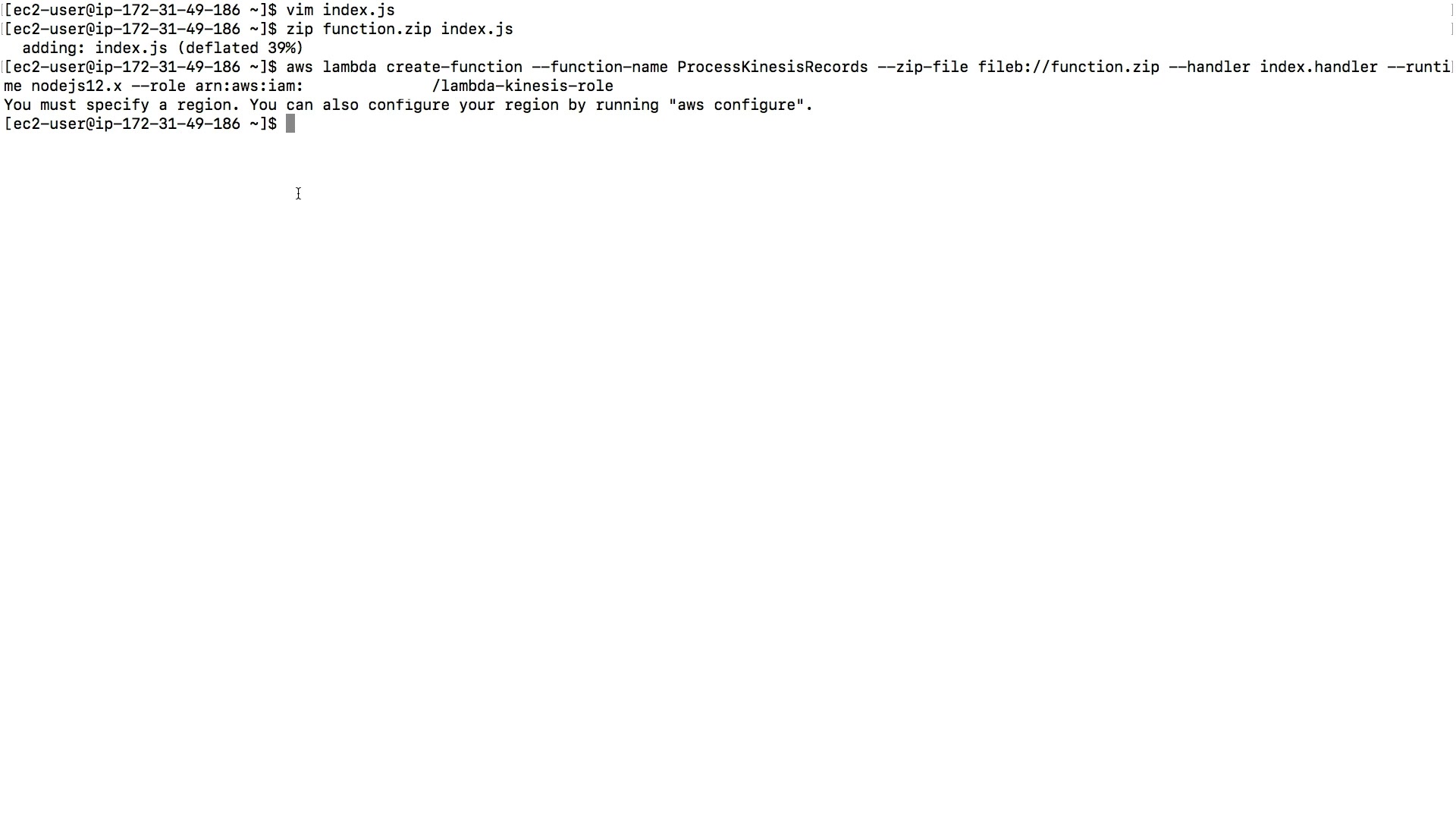Click the "--role" flag
This screenshot has height=819, width=1456.
point(158,86)
